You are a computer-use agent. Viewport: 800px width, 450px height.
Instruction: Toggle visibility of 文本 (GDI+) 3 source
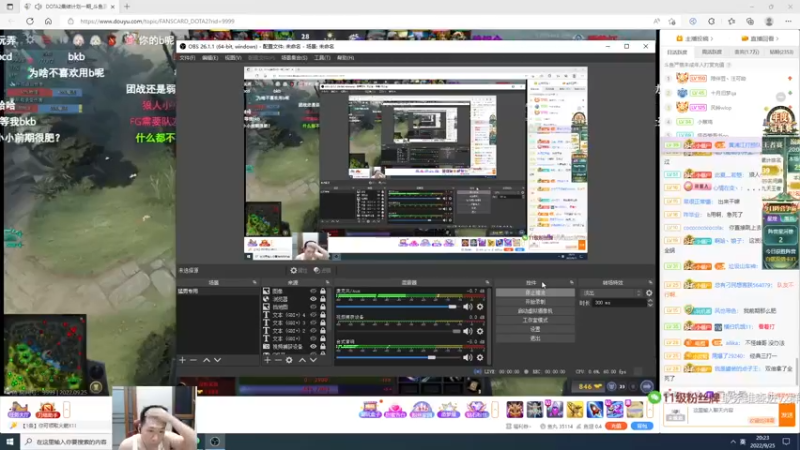point(313,323)
